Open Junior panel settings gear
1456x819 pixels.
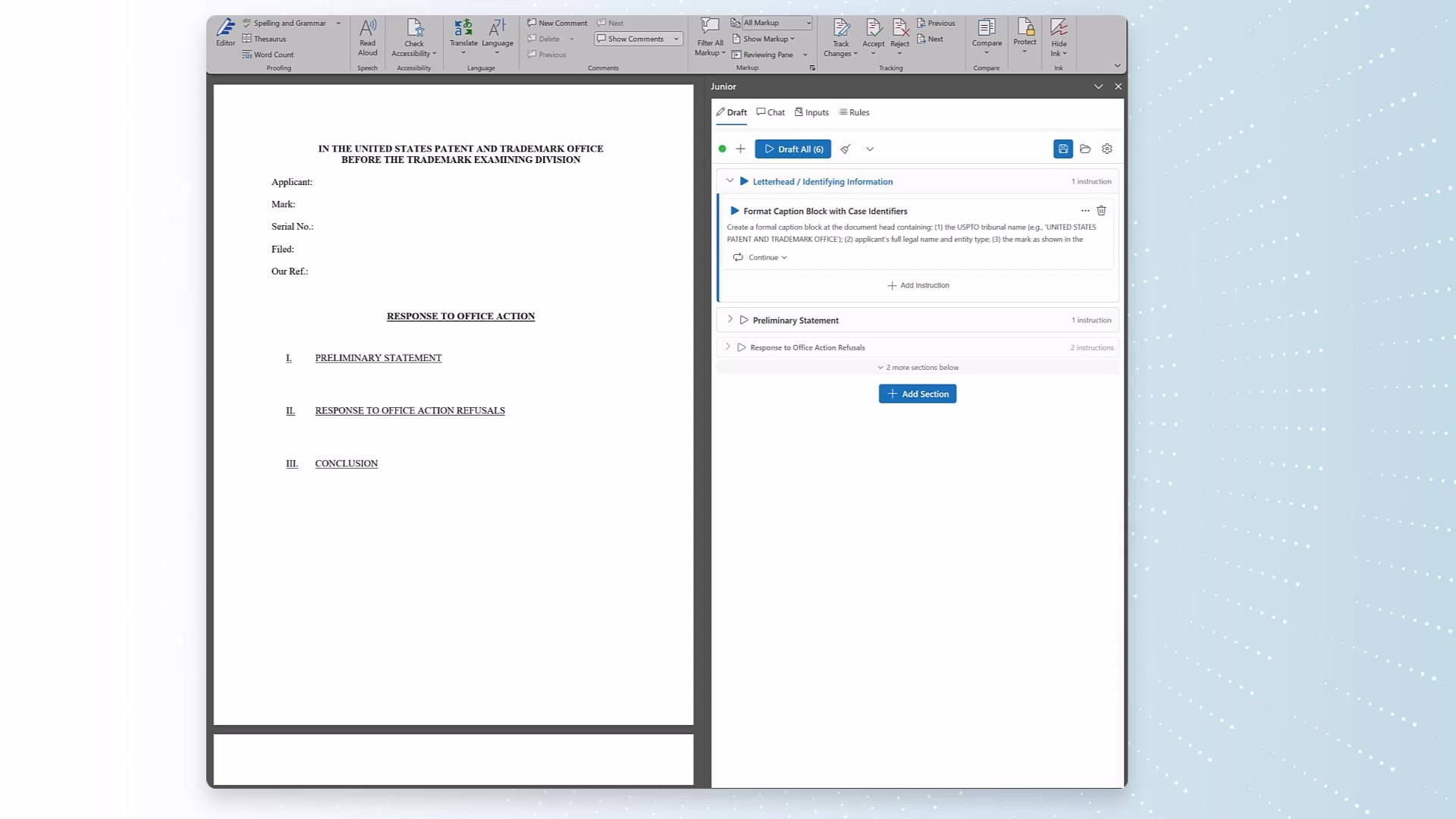(x=1107, y=149)
